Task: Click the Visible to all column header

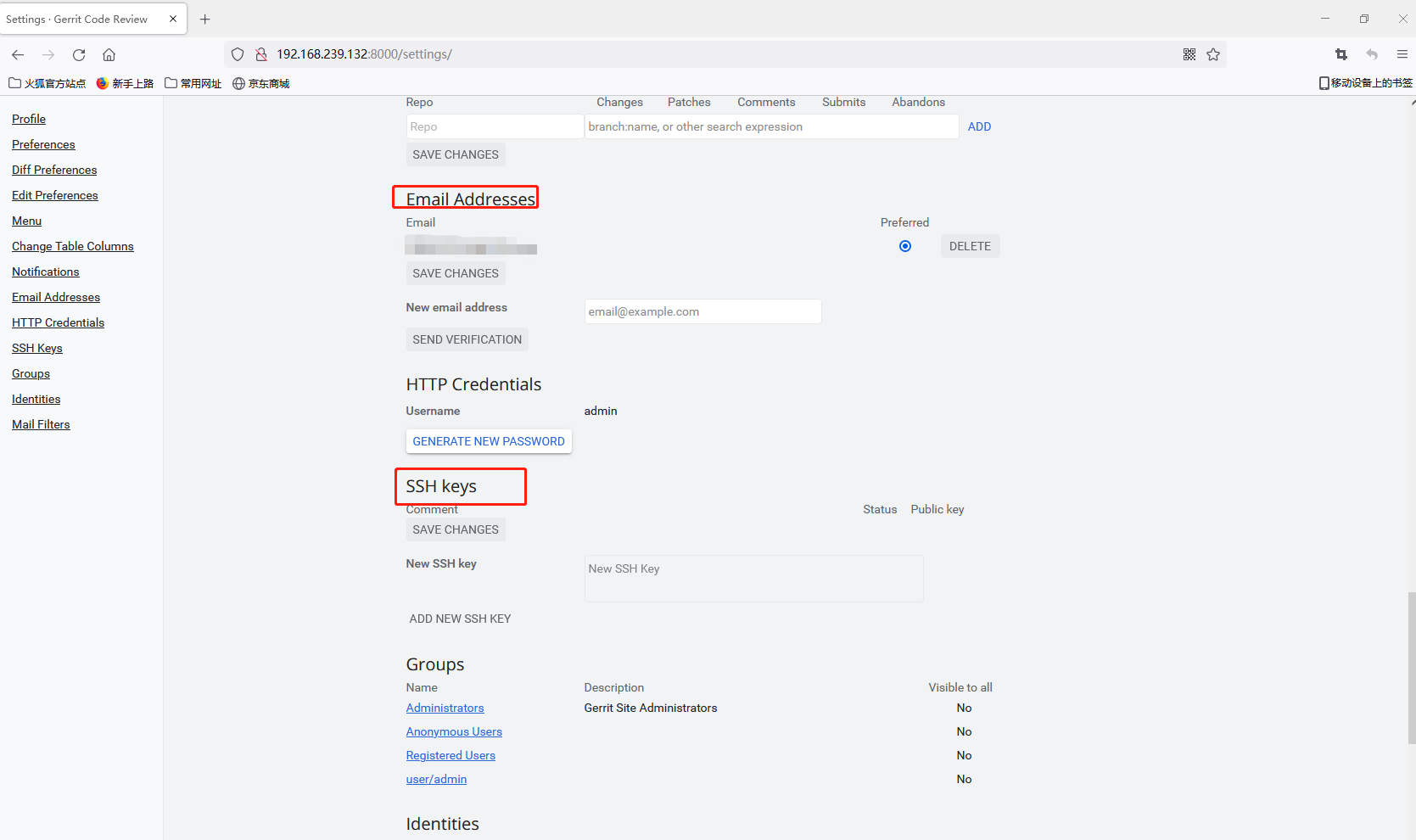Action: (x=960, y=687)
